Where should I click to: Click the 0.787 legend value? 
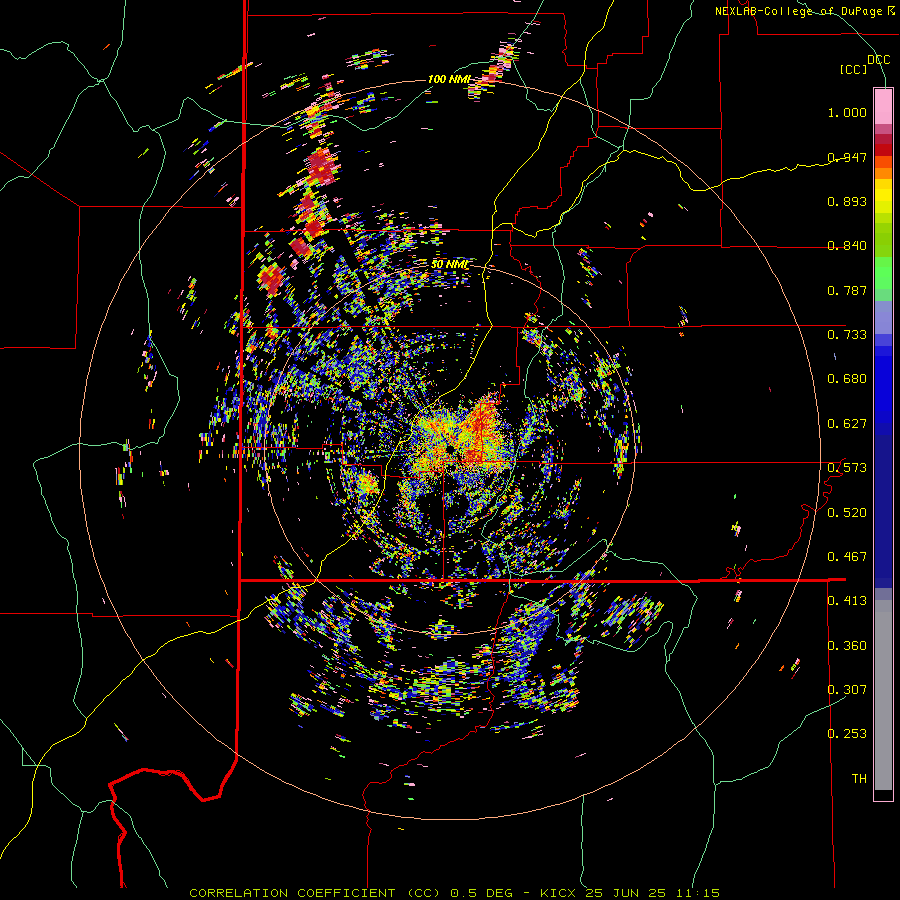click(847, 290)
